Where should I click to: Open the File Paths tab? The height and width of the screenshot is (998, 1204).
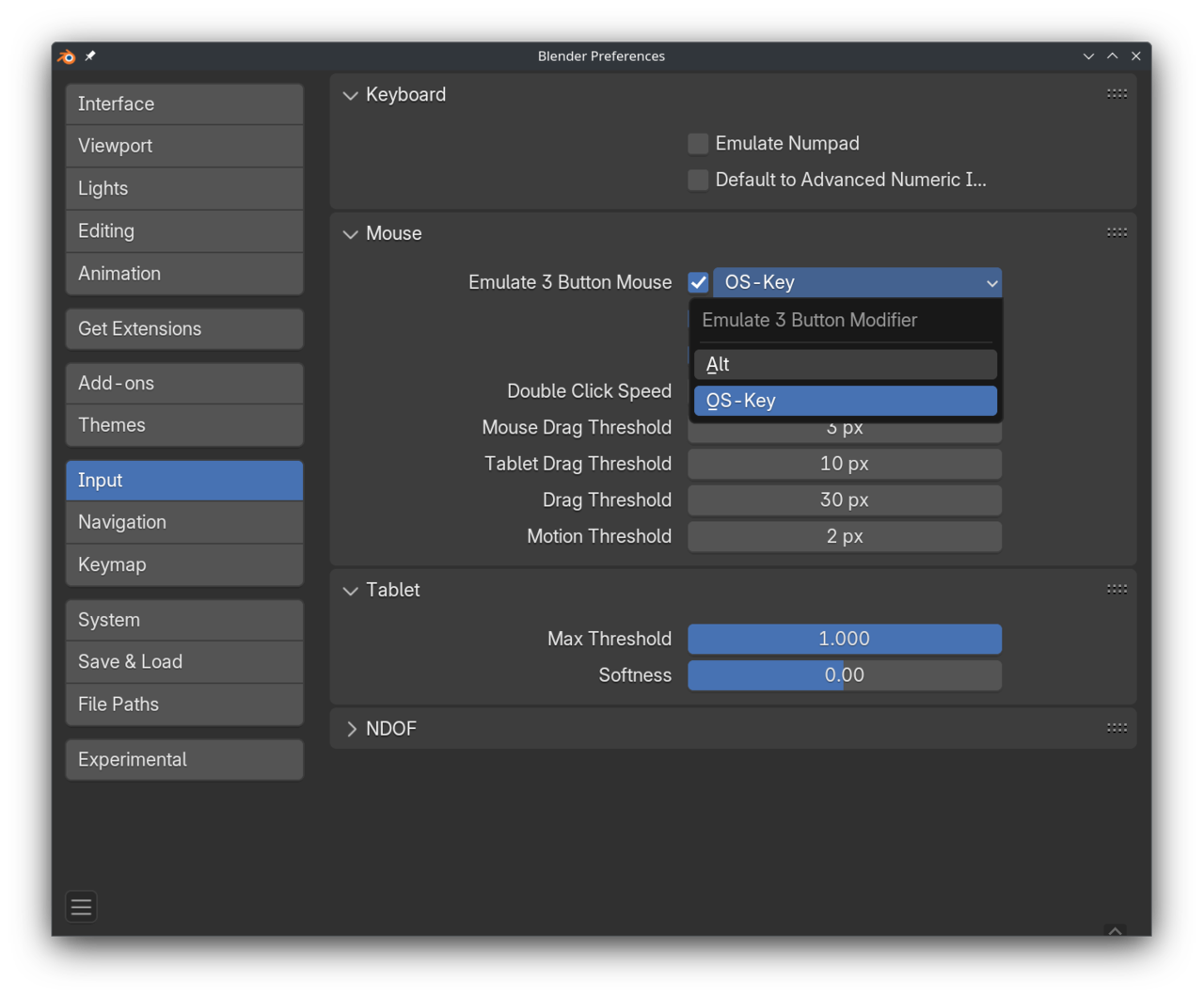[184, 705]
